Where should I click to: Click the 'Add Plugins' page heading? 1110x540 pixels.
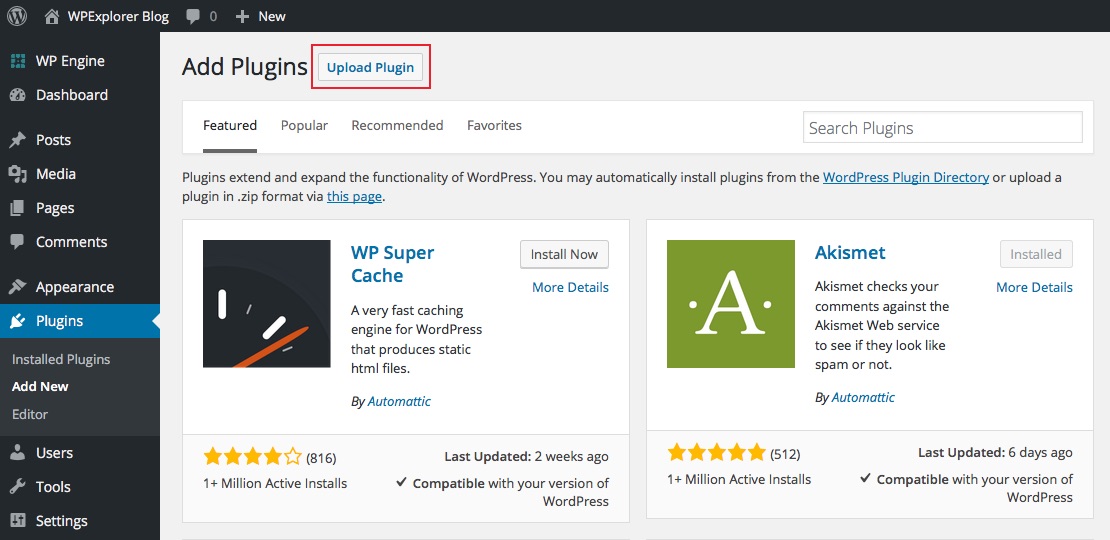click(245, 67)
